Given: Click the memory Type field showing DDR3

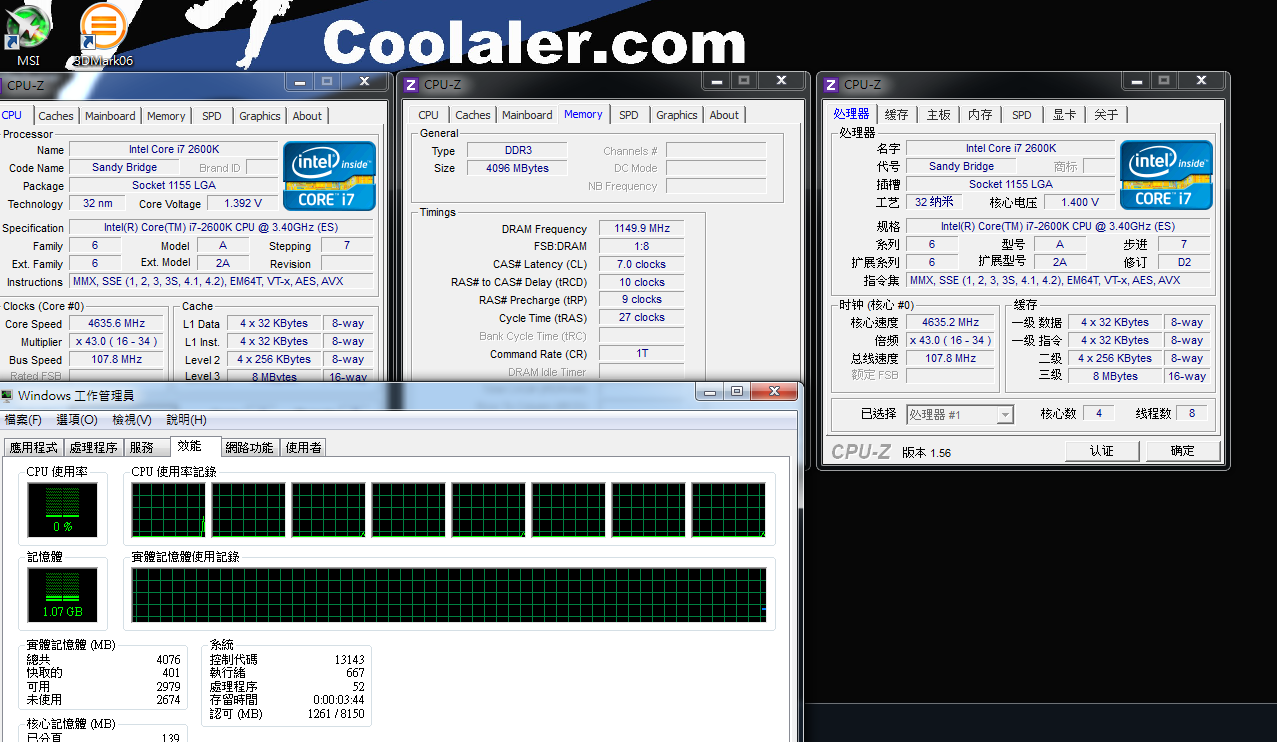Looking at the screenshot, I should (x=518, y=151).
